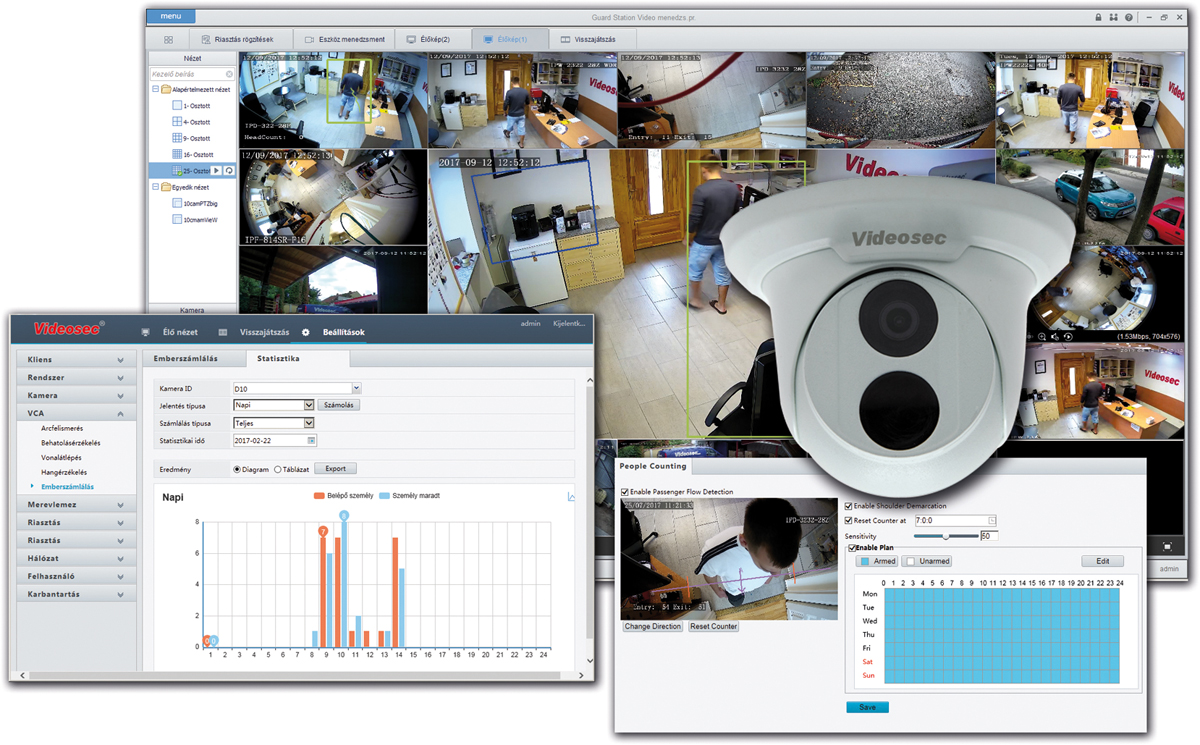Click the monitor icon beside Élő nézet
Viewport: 1200px width, 745px height.
pyautogui.click(x=146, y=332)
